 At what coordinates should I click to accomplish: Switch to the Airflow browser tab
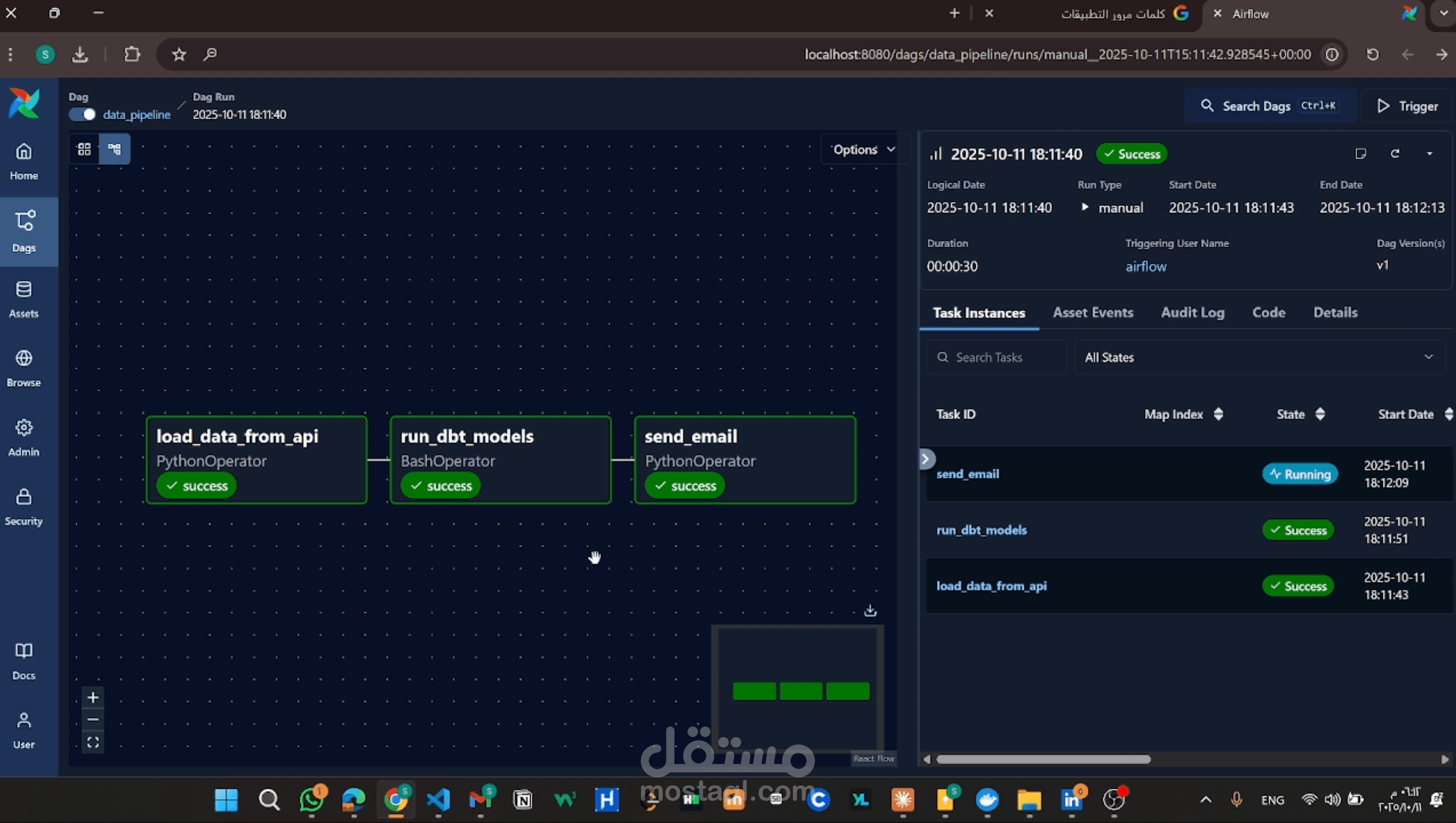[x=1315, y=14]
